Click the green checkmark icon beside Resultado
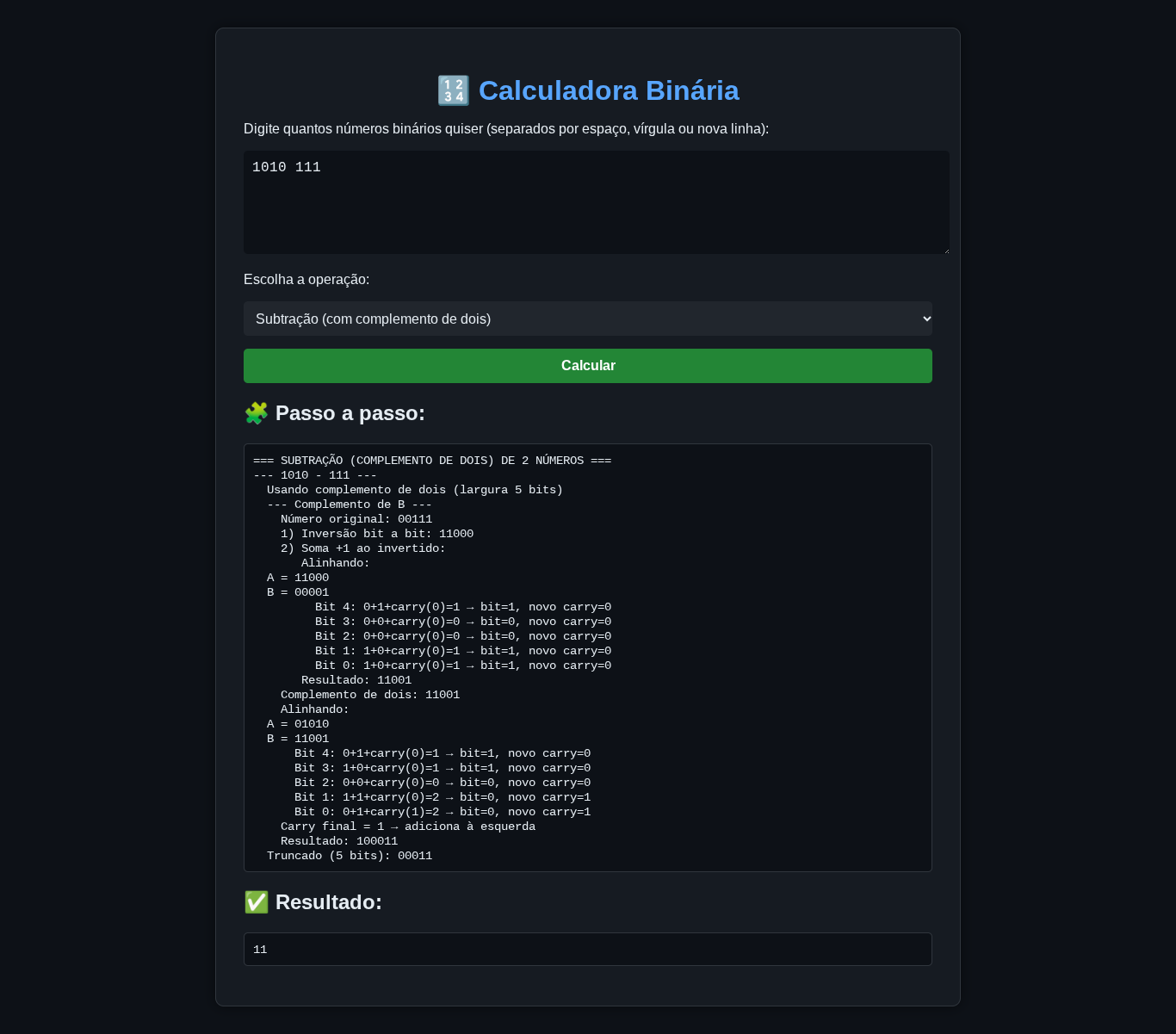This screenshot has height=1034, width=1176. (x=256, y=902)
